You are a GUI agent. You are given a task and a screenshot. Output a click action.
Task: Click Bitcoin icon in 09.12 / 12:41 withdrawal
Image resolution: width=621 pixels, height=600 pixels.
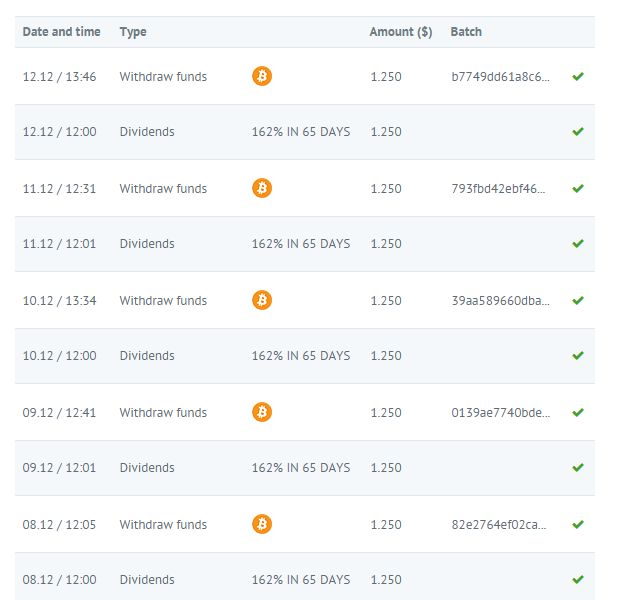tap(262, 412)
